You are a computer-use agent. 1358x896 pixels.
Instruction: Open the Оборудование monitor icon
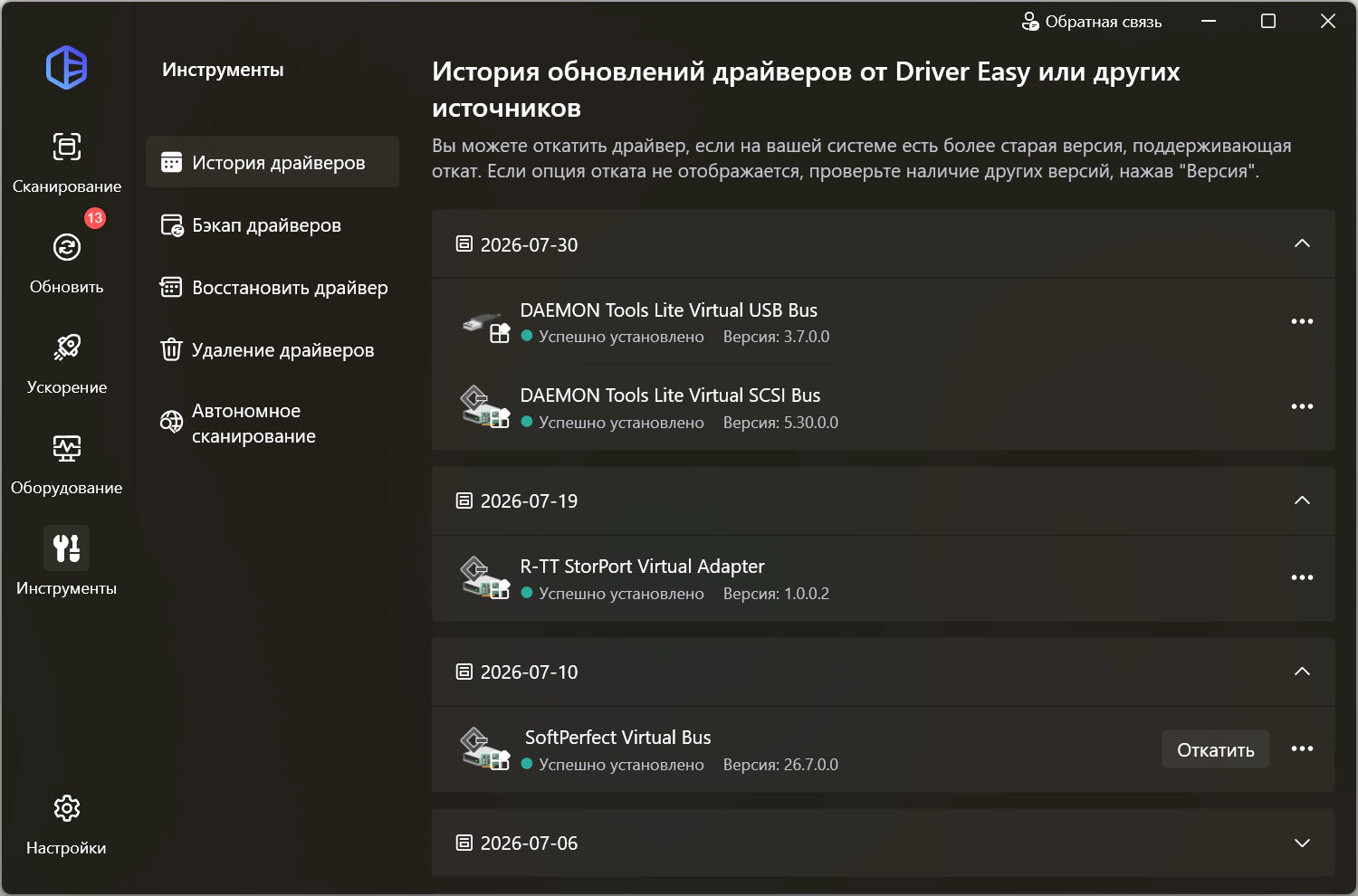(67, 448)
